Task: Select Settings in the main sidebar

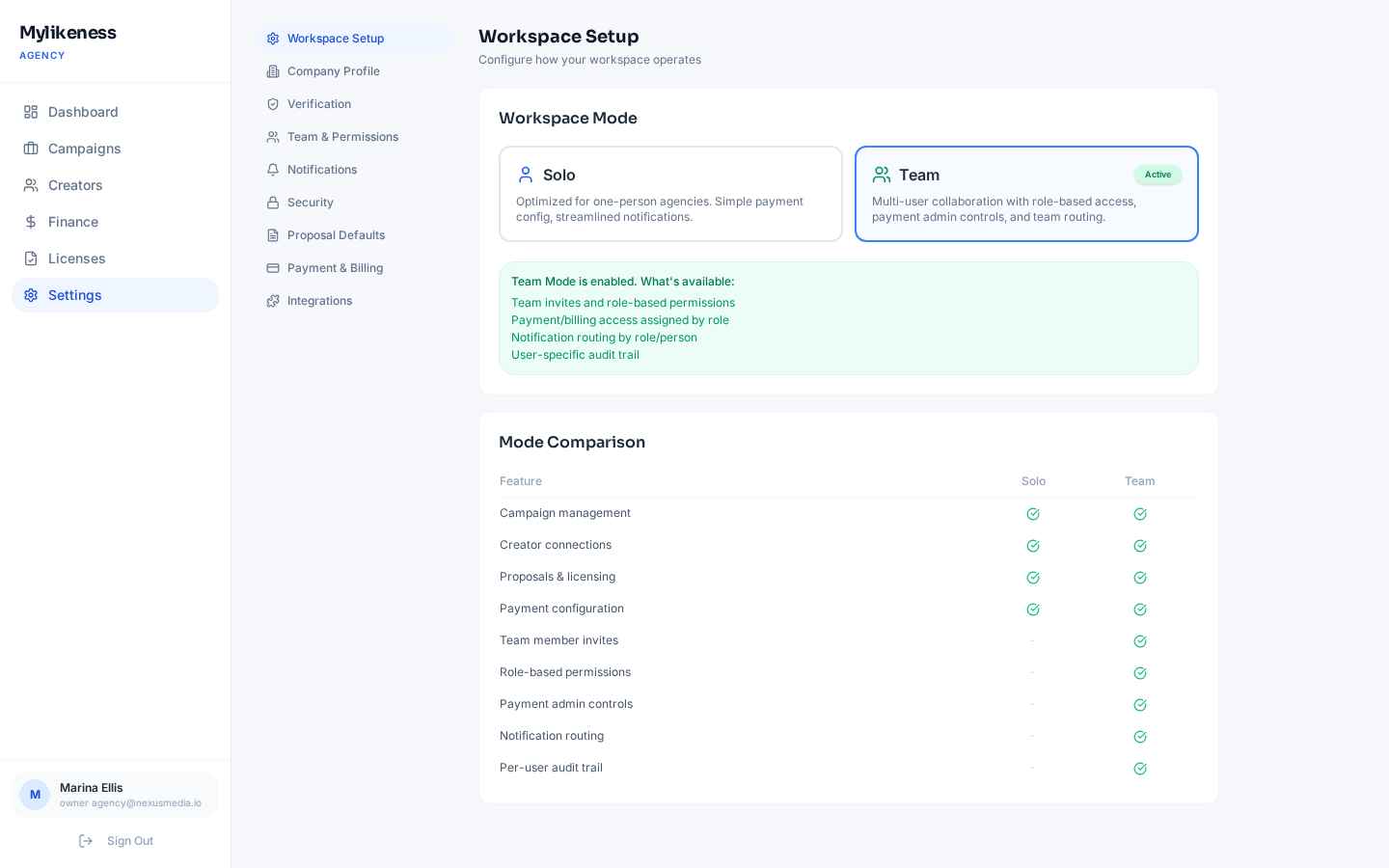Action: (x=115, y=295)
